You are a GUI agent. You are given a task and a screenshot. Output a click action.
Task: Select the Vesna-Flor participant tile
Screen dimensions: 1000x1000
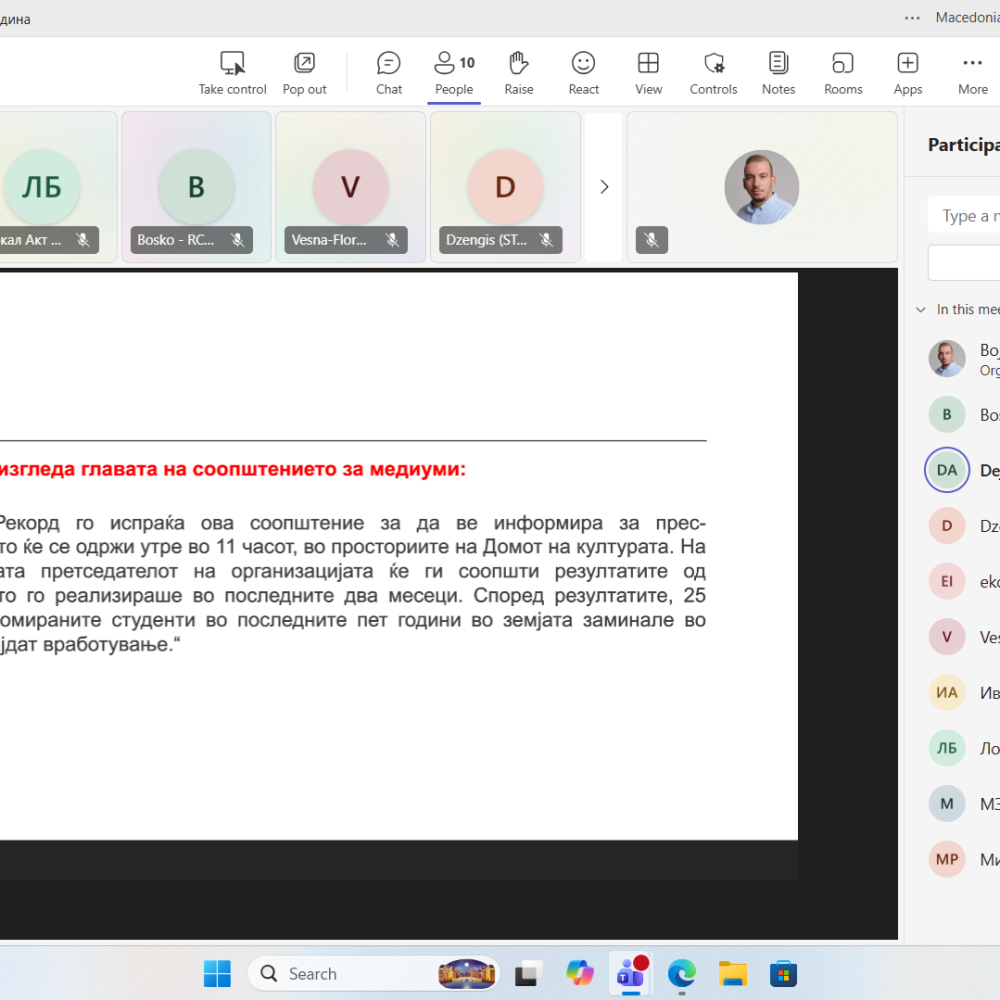pos(350,187)
